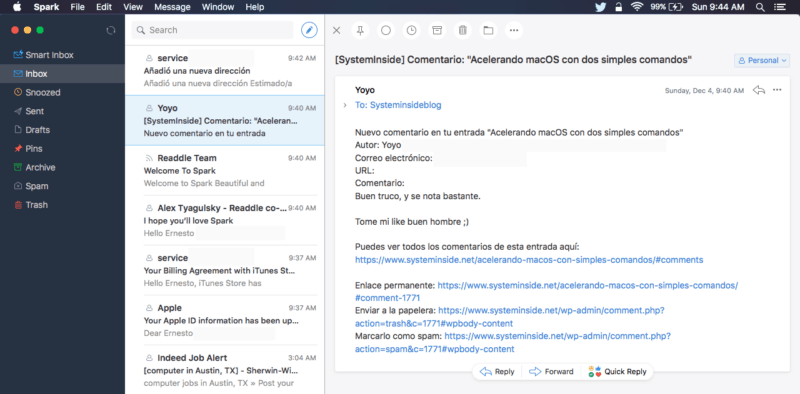The width and height of the screenshot is (800, 394).
Task: Open the File menu
Action: pyautogui.click(x=78, y=7)
